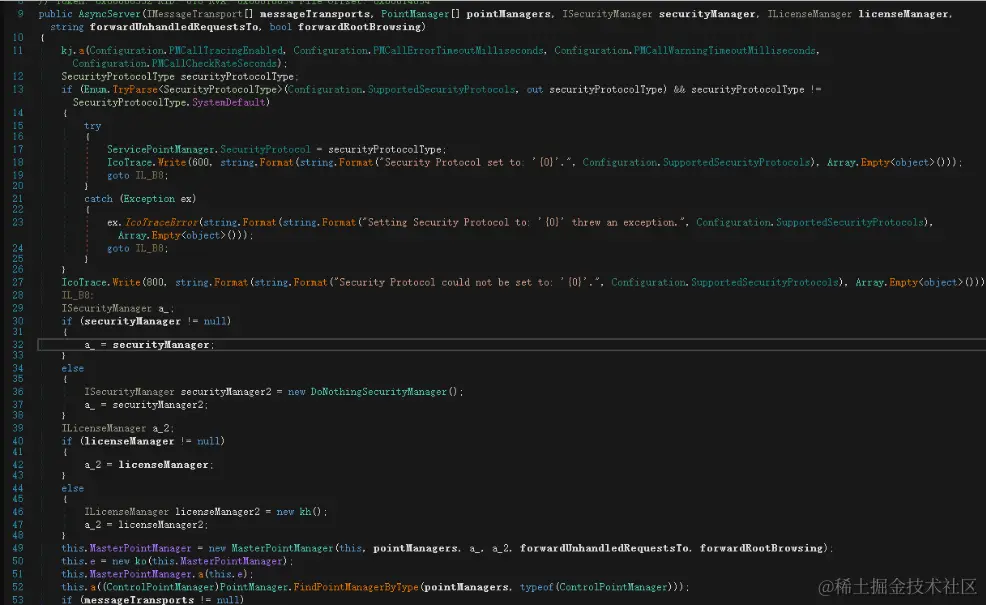Click the else keyword on line 34
This screenshot has width=986, height=605.
72,369
